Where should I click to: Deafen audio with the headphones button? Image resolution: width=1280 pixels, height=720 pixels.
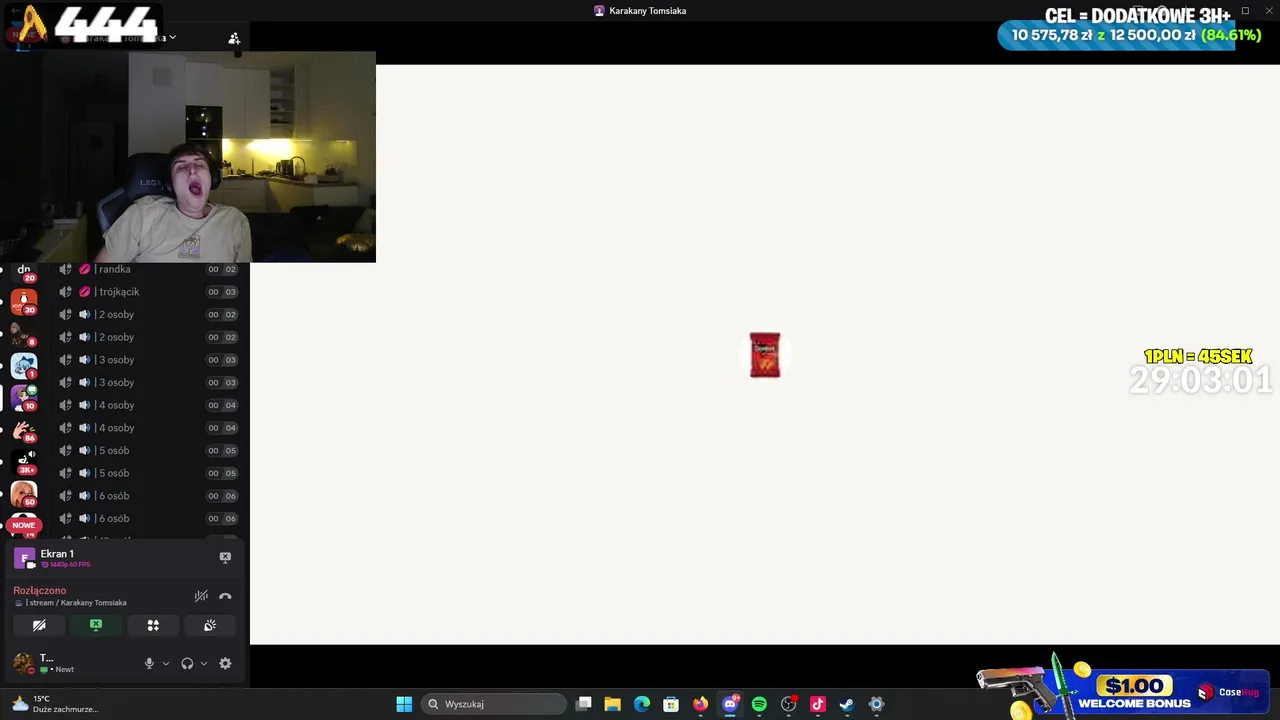tap(187, 663)
